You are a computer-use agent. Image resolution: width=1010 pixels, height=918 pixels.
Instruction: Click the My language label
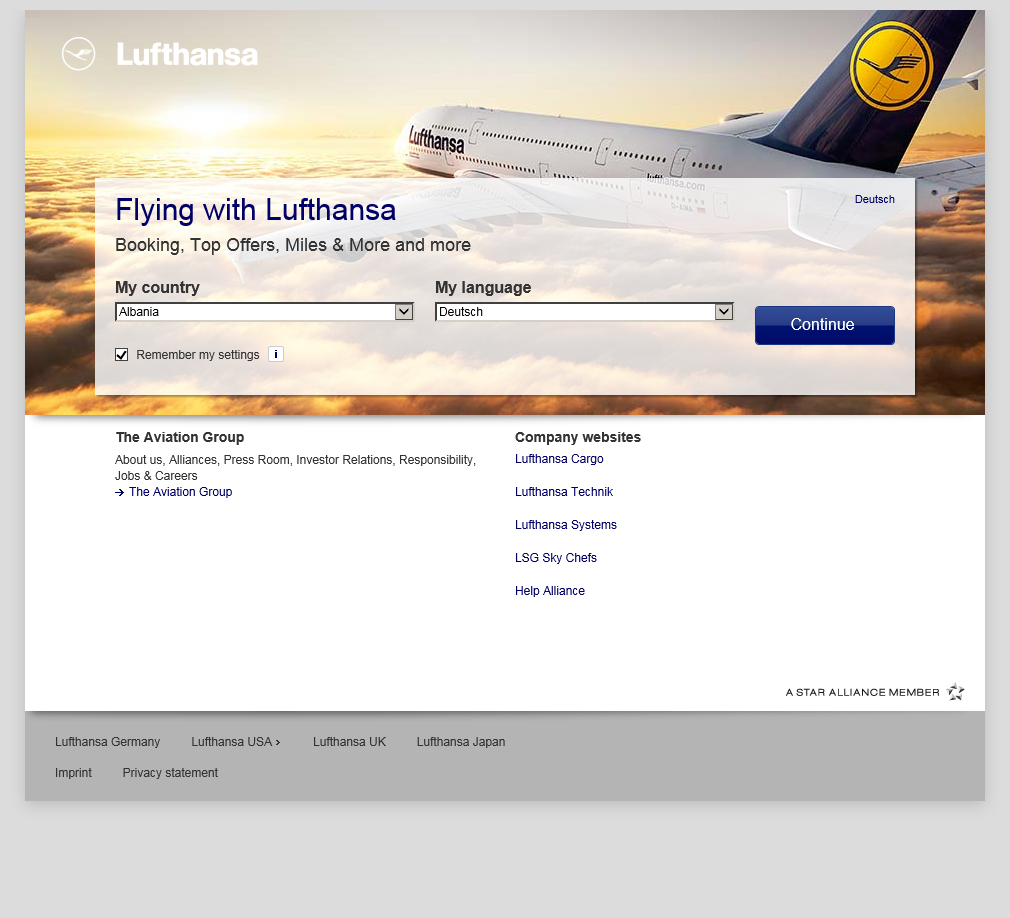(x=483, y=287)
